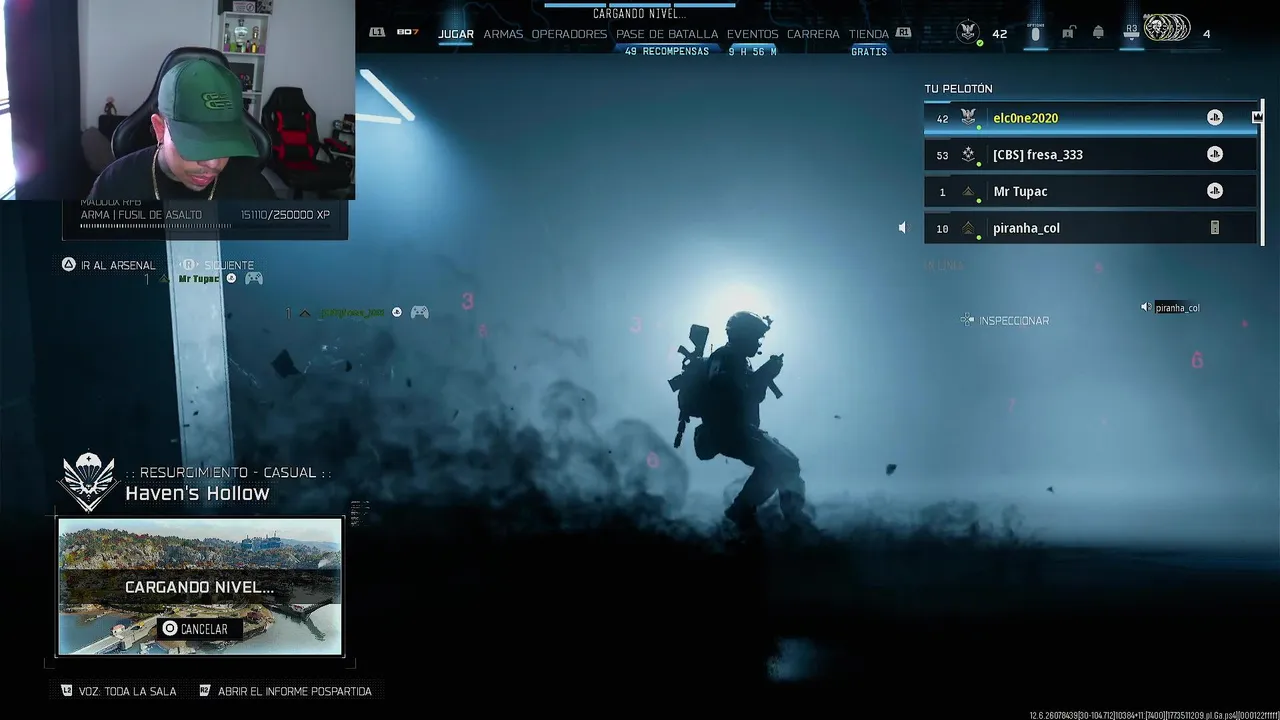This screenshot has width=1280, height=720.
Task: Click the Mr Tupac operator nameplate
Action: point(198,279)
